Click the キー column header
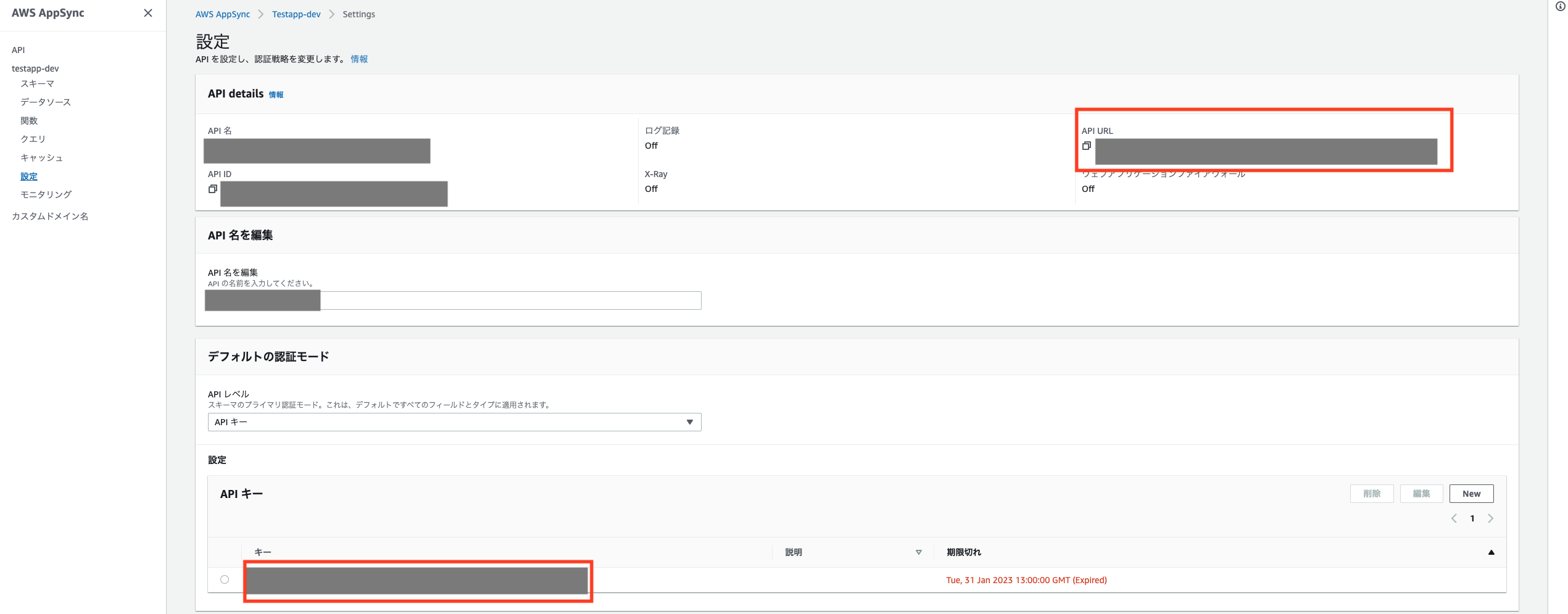 point(263,552)
